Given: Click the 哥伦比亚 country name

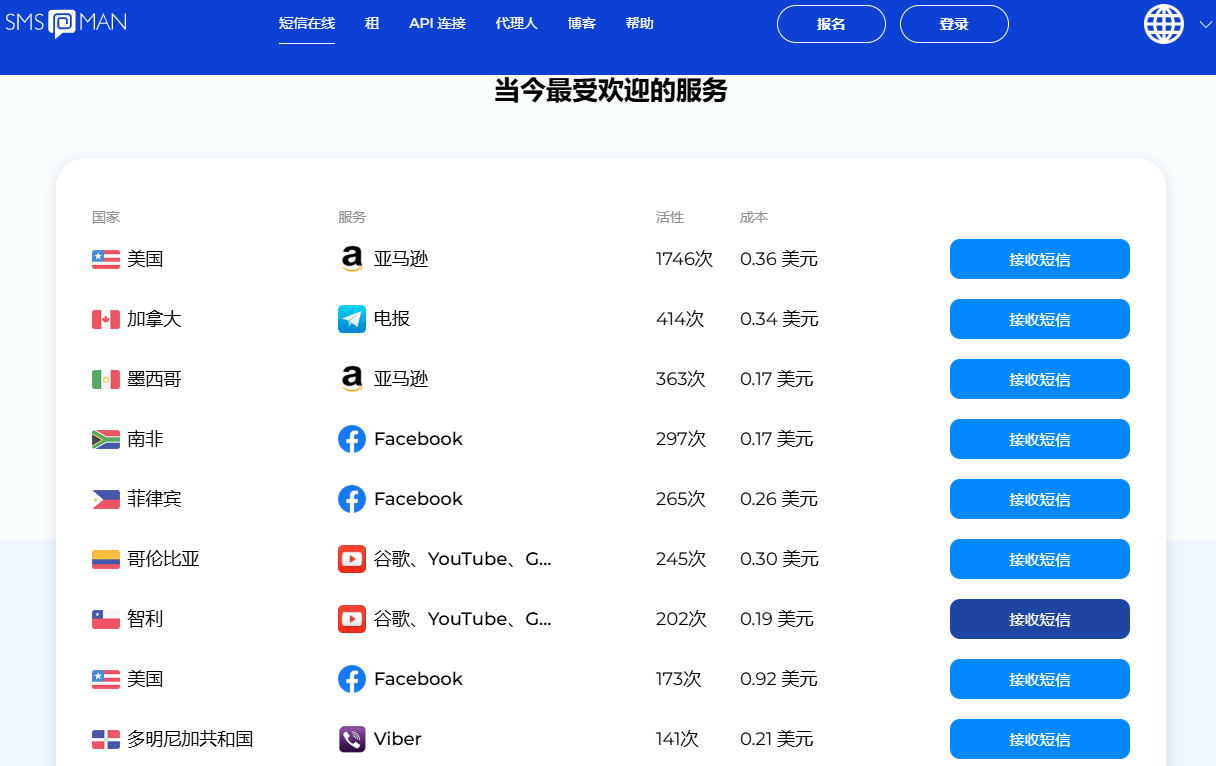Looking at the screenshot, I should [163, 559].
